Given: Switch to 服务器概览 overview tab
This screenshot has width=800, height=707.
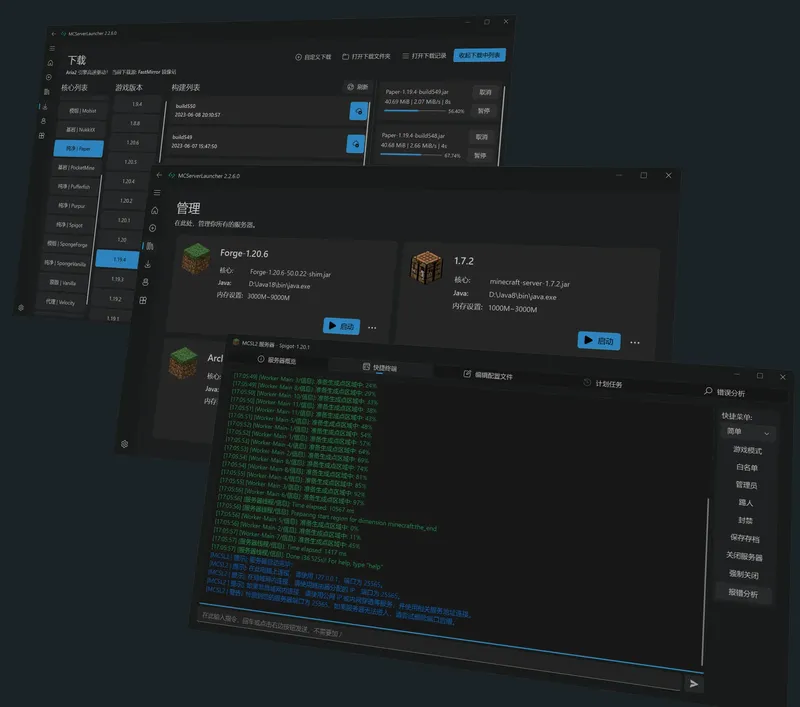Looking at the screenshot, I should click(x=277, y=360).
